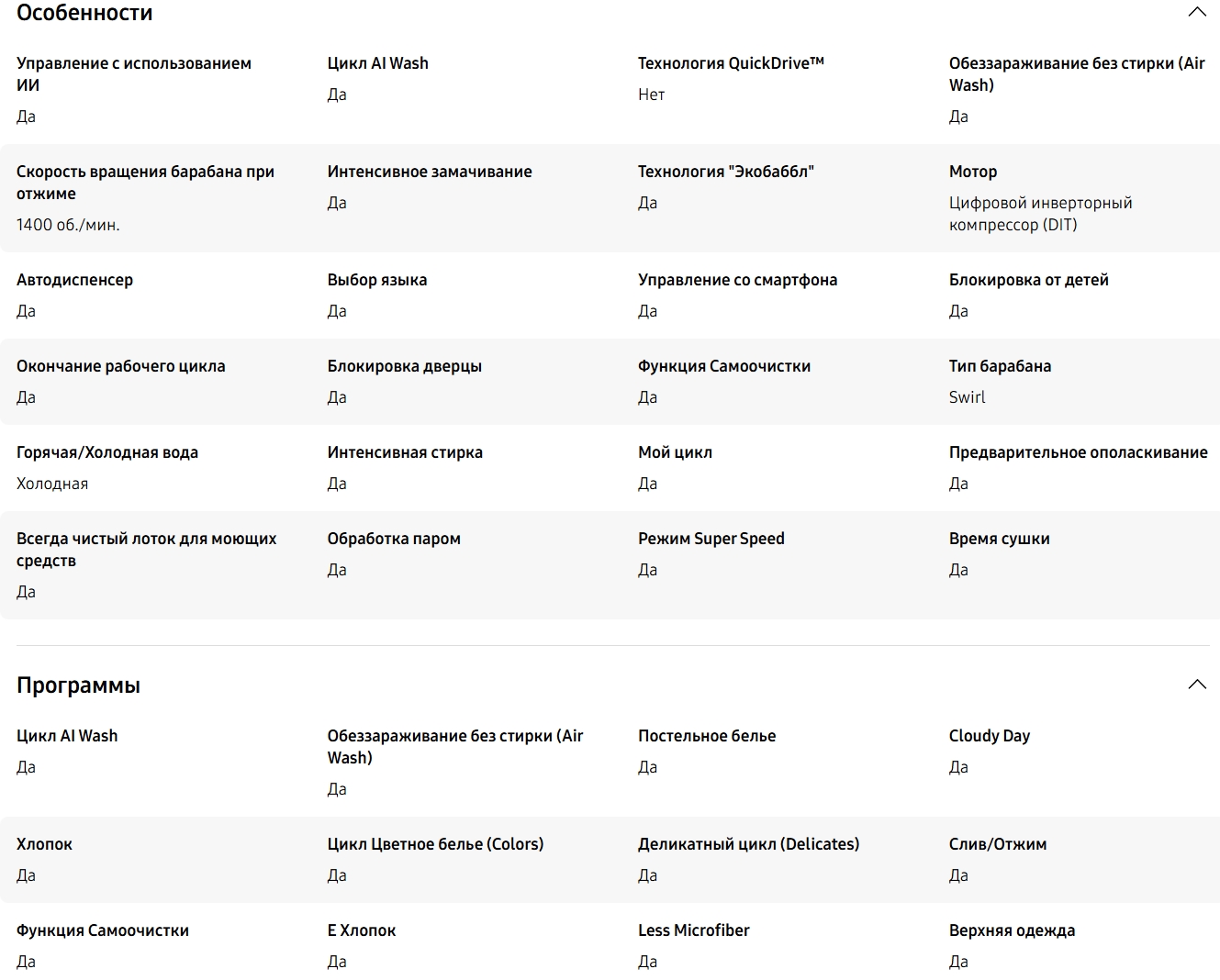This screenshot has width=1220, height=980.
Task: Select the Блокировка от детей label
Action: pos(1028,280)
